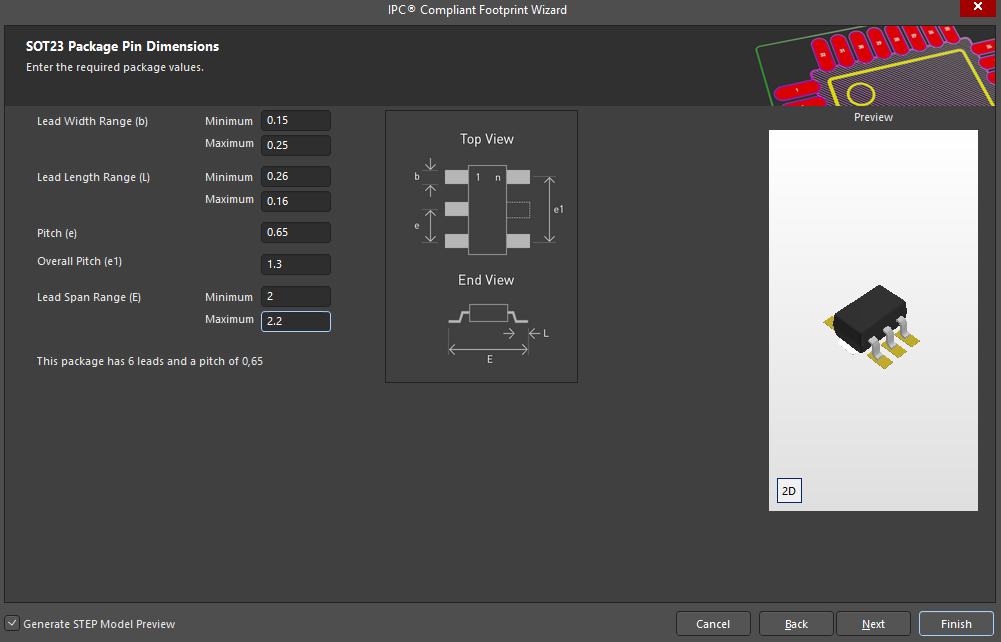Click the Lead Width Range minimum field
Screen dimensions: 1001x642
pos(295,121)
